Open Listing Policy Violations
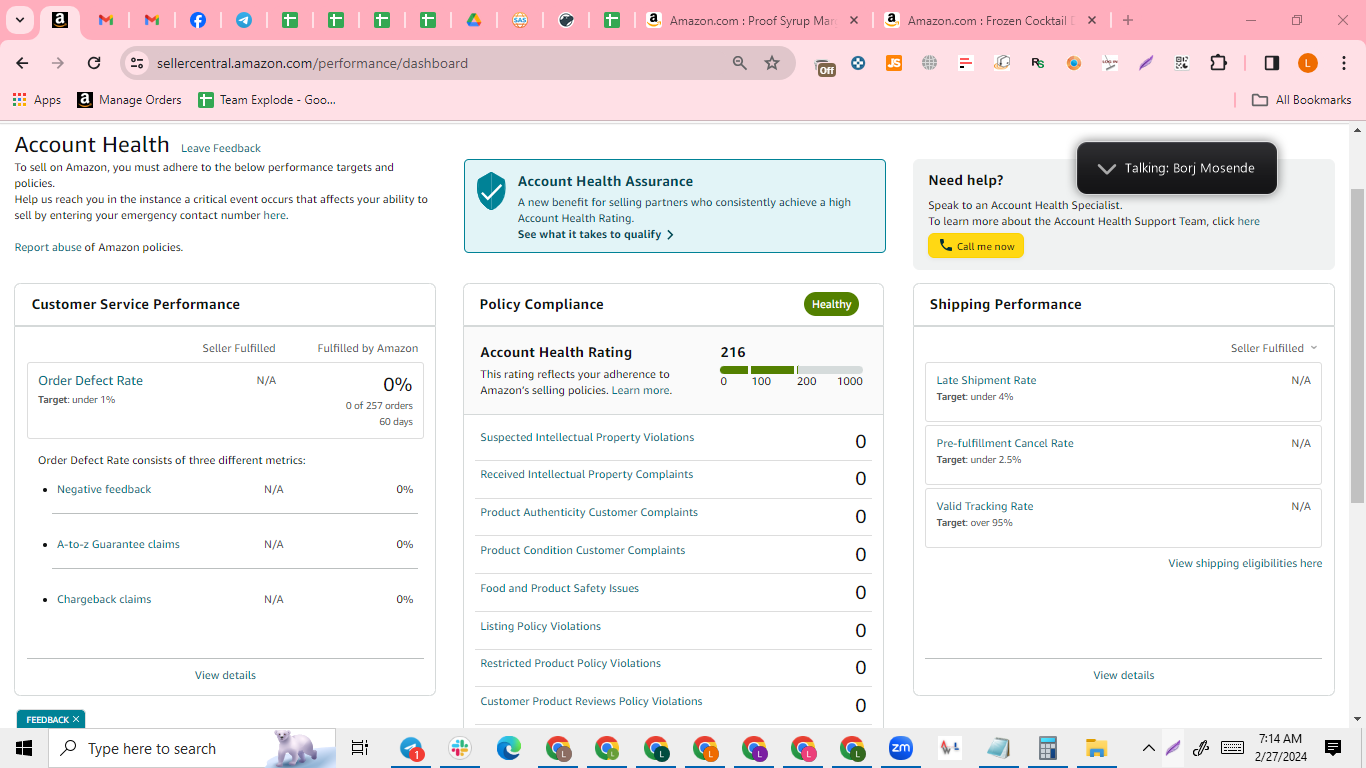The width and height of the screenshot is (1366, 768). click(x=540, y=626)
